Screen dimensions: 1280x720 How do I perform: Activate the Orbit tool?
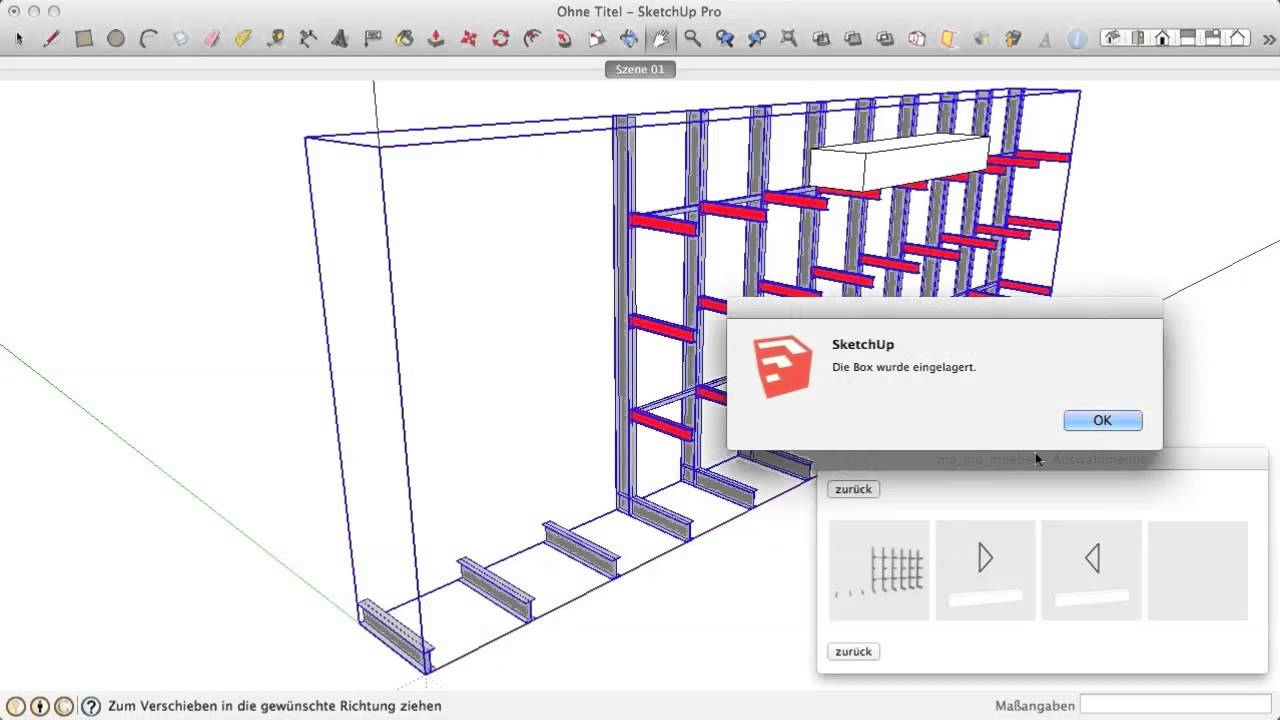tap(629, 39)
